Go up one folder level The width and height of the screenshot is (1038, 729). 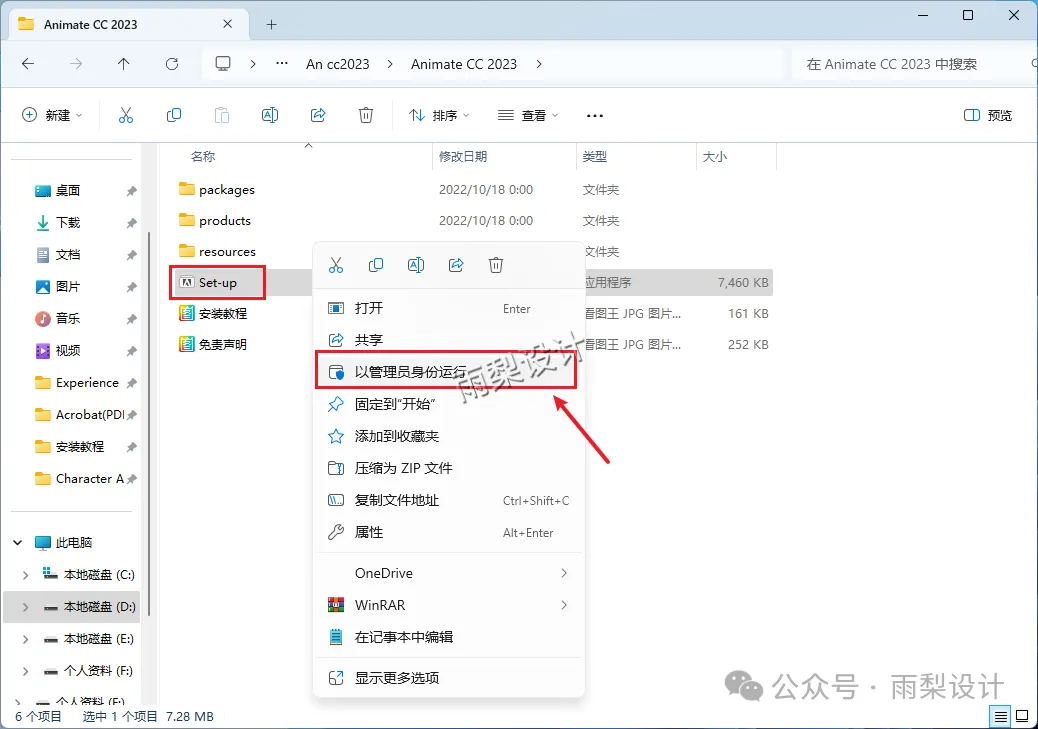(x=124, y=64)
